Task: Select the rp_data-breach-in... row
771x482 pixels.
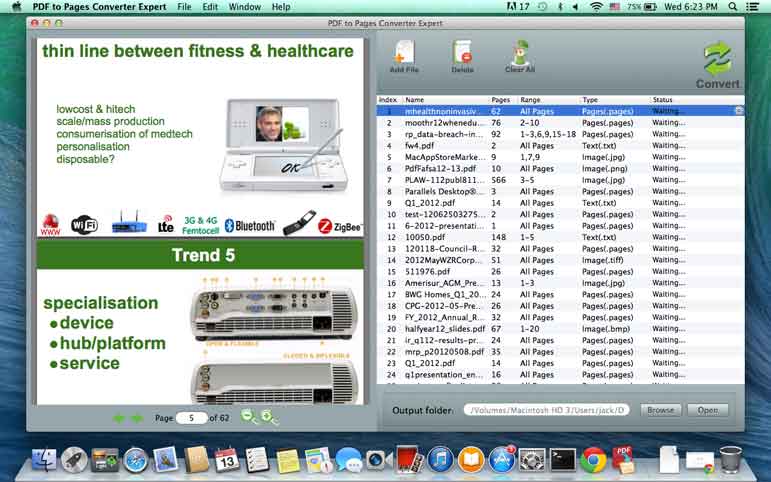Action: click(561, 134)
